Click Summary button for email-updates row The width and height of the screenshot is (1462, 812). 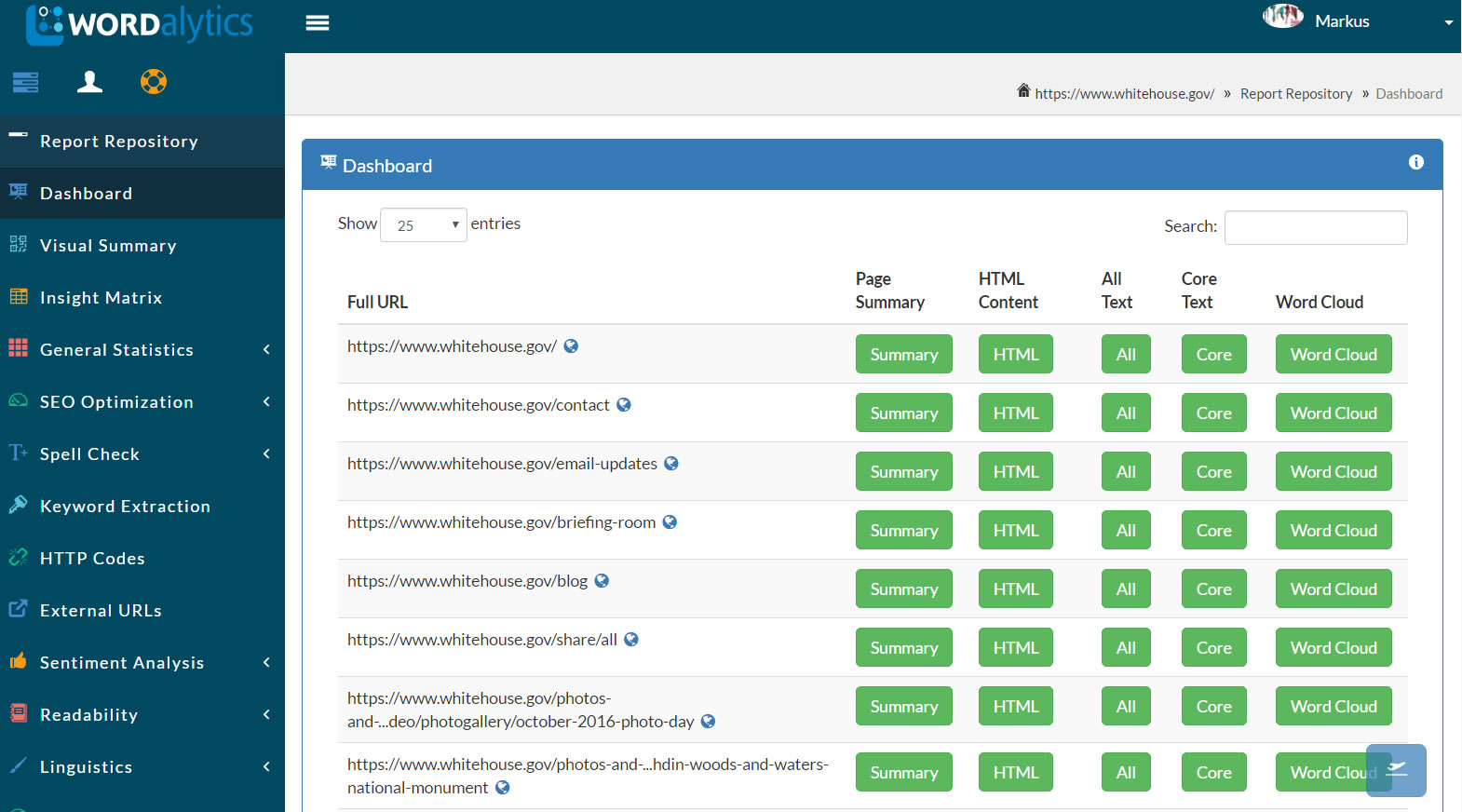click(904, 471)
